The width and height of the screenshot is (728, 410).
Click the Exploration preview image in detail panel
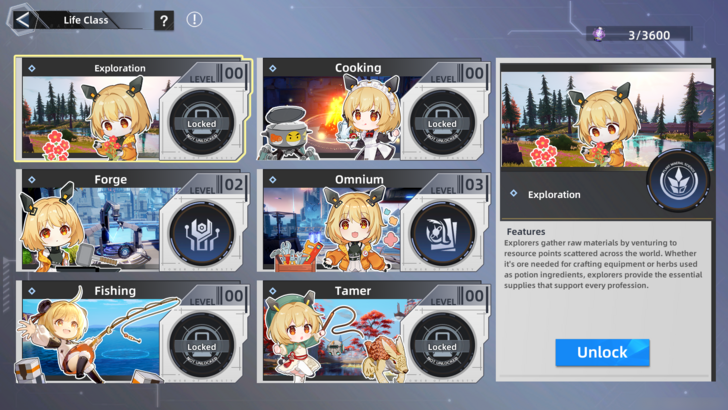pos(606,119)
